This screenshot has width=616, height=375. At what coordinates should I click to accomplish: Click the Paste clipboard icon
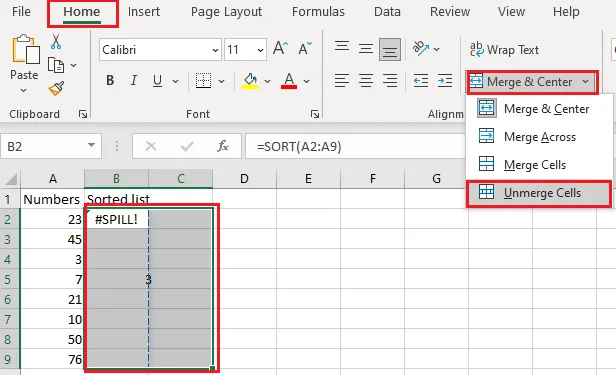point(26,49)
